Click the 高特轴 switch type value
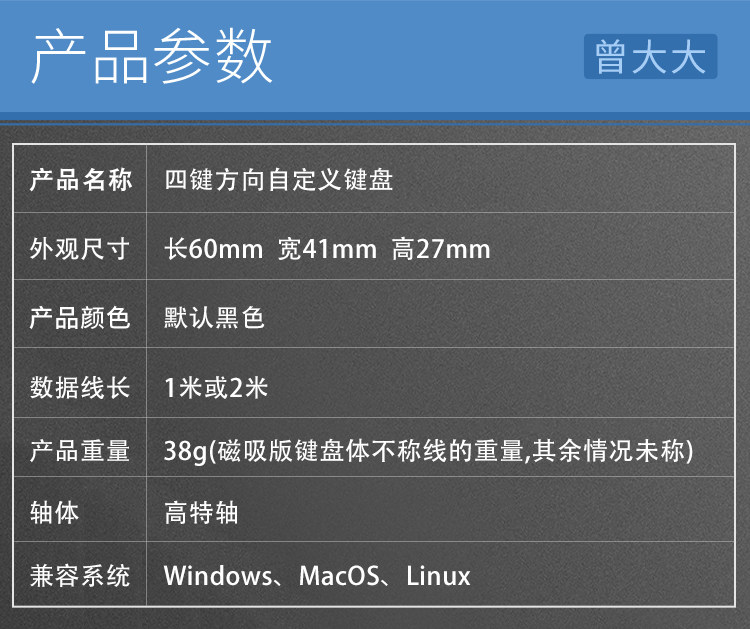Viewport: 750px width, 629px height. click(201, 513)
